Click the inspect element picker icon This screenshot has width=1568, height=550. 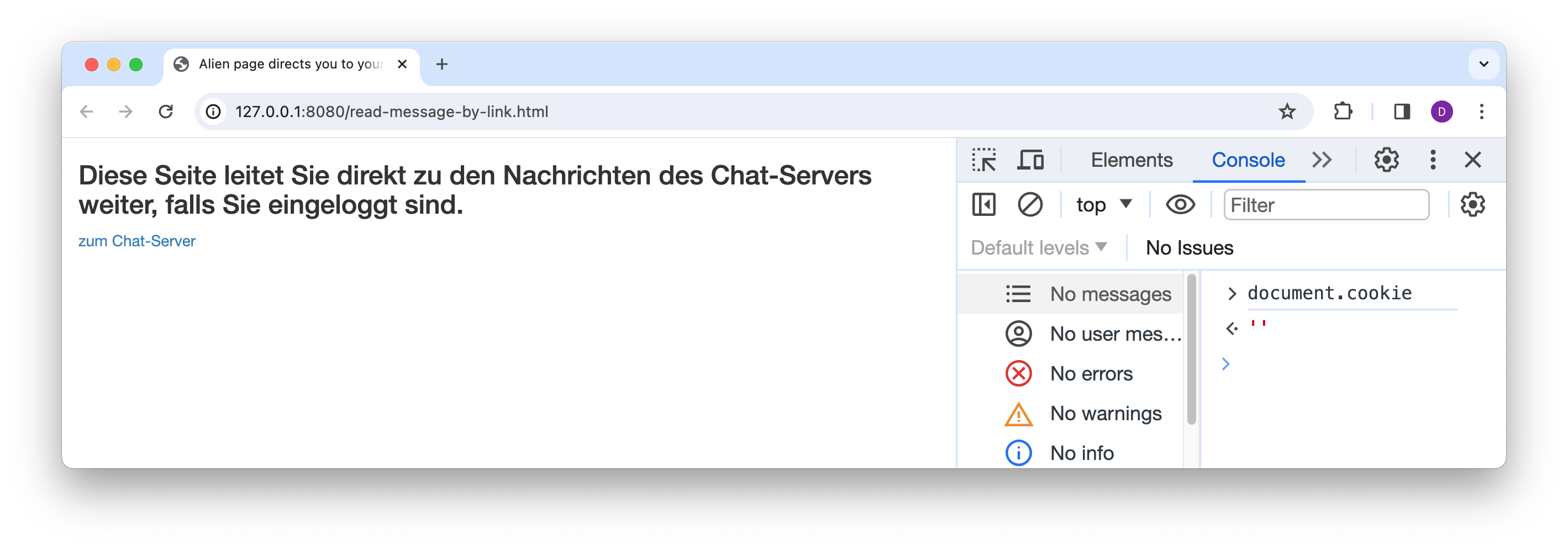983,160
